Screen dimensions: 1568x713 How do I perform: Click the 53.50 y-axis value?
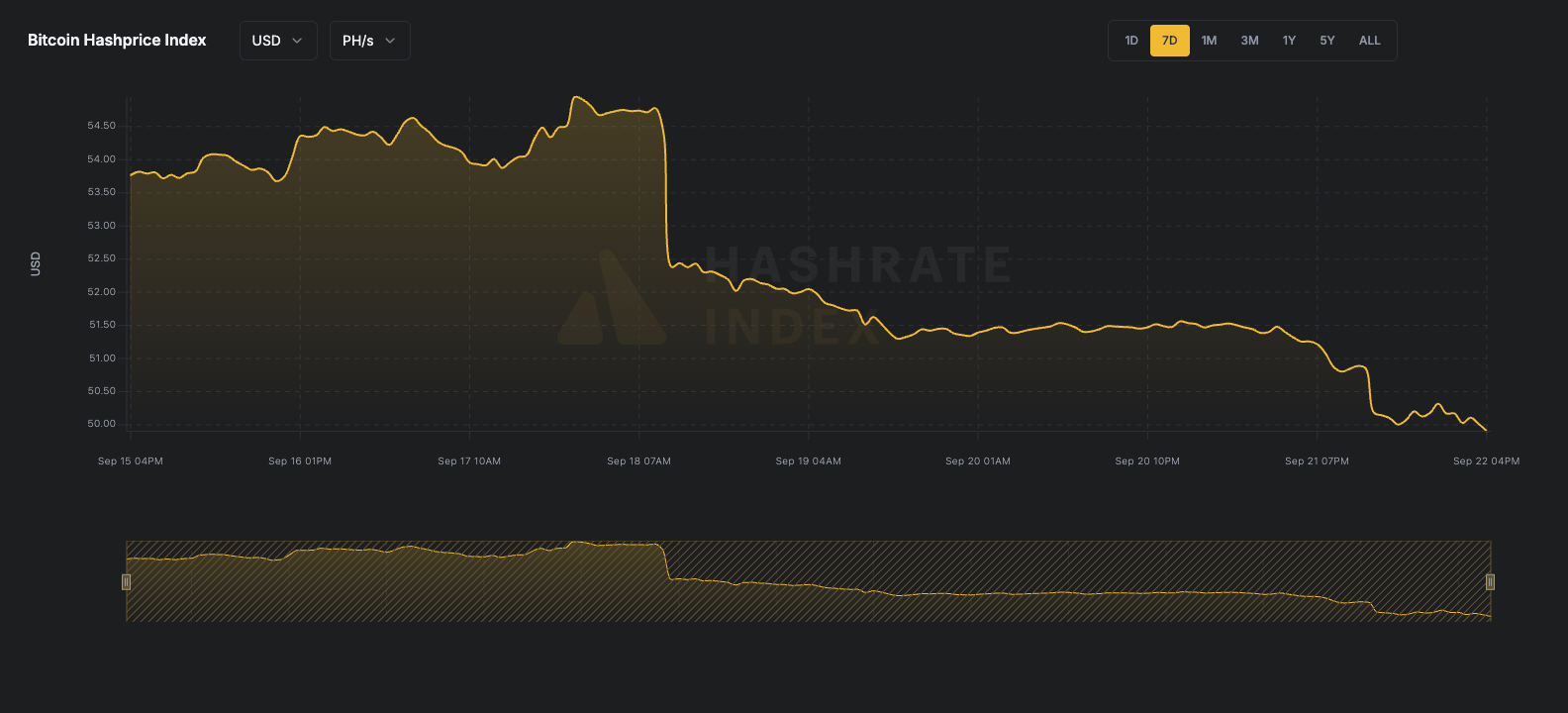[101, 192]
